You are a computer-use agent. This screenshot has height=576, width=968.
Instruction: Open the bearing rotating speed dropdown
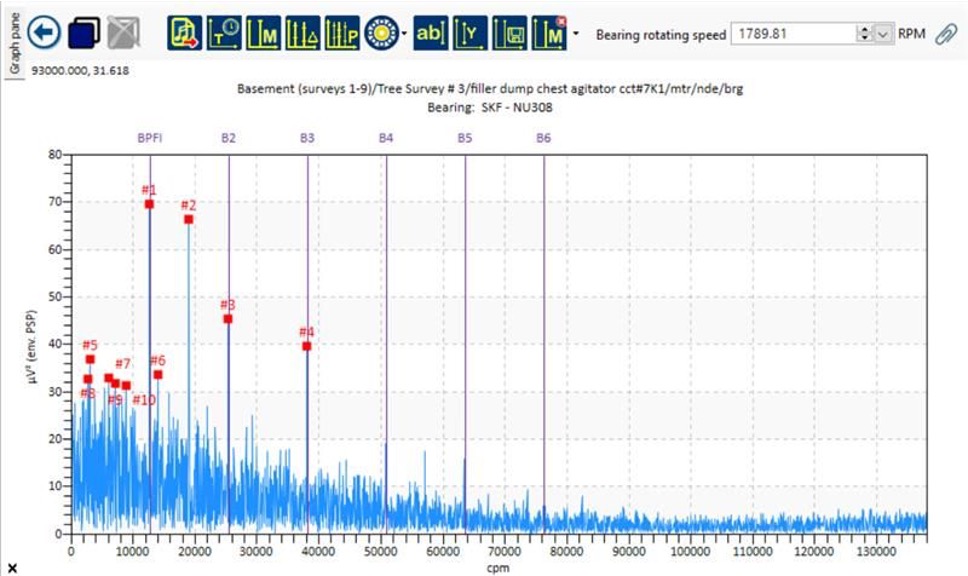pos(883,34)
